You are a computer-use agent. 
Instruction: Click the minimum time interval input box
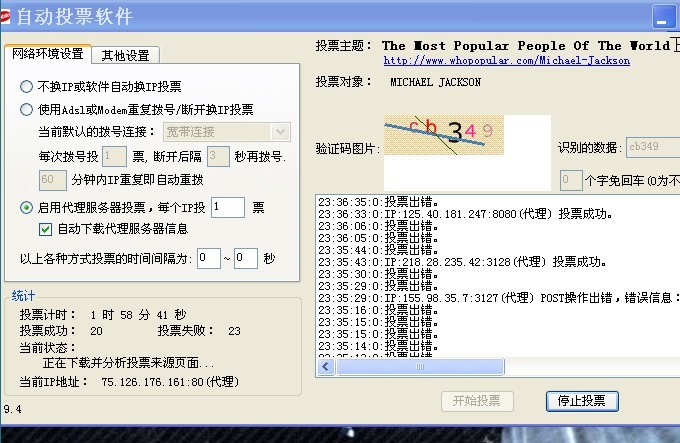pyautogui.click(x=208, y=258)
